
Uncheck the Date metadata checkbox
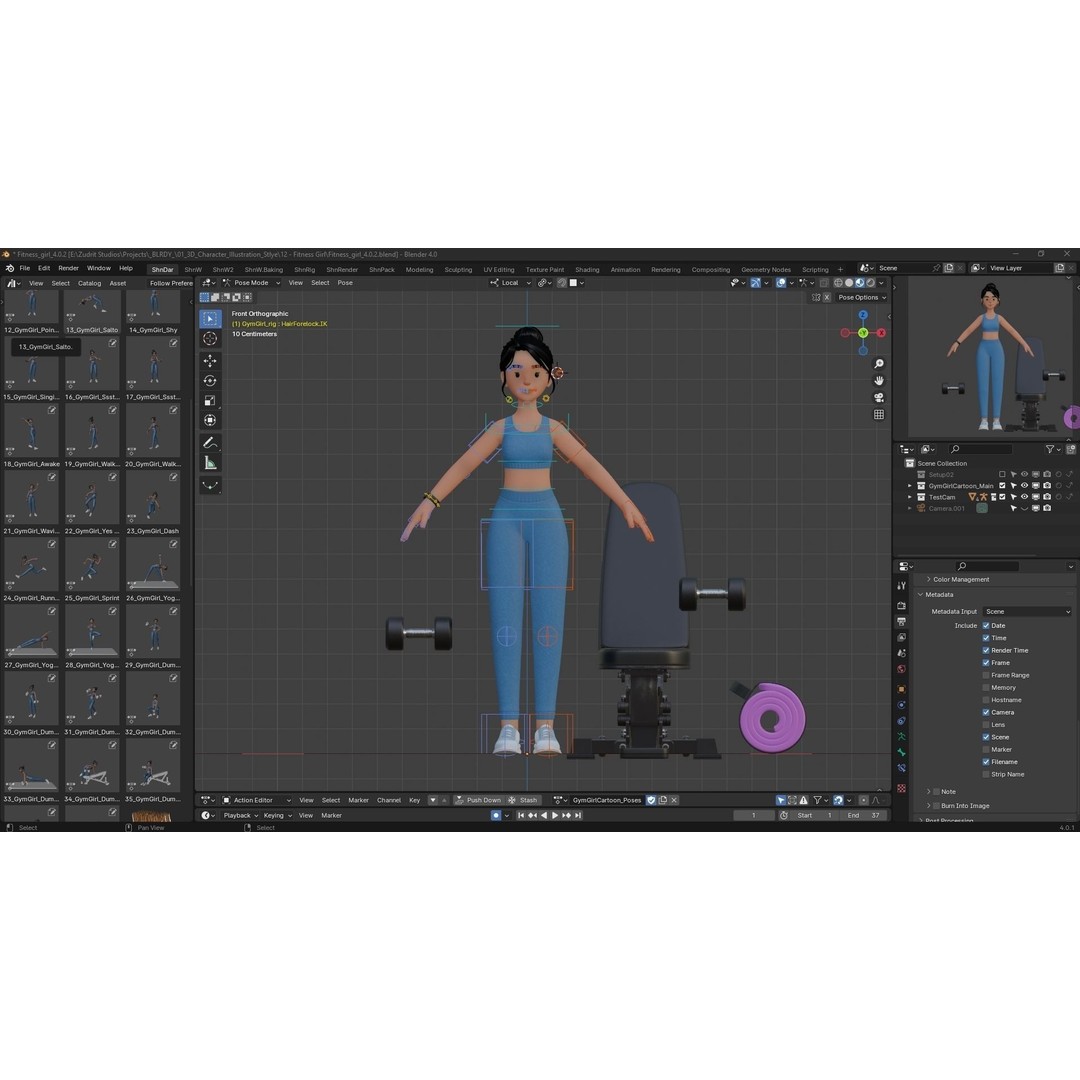point(986,625)
